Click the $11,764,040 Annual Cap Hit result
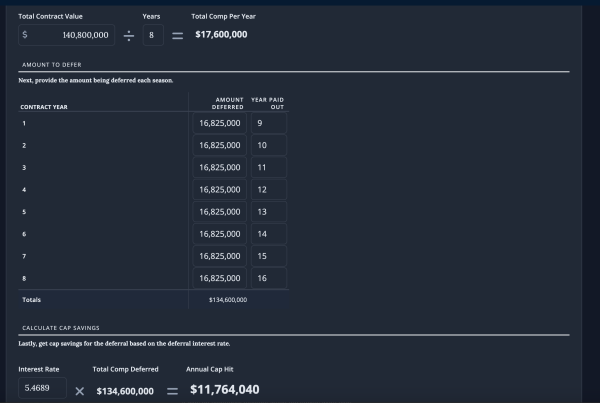 225,390
